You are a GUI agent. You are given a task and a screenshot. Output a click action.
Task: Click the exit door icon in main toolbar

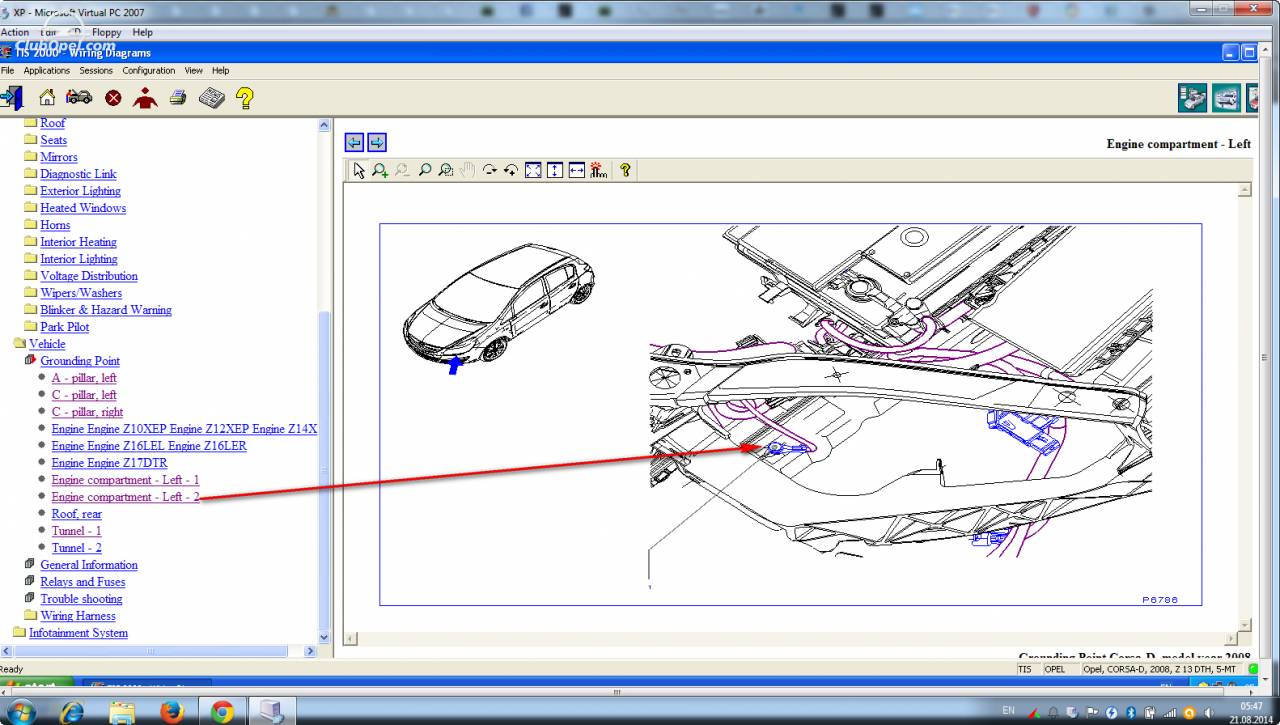tap(12, 97)
